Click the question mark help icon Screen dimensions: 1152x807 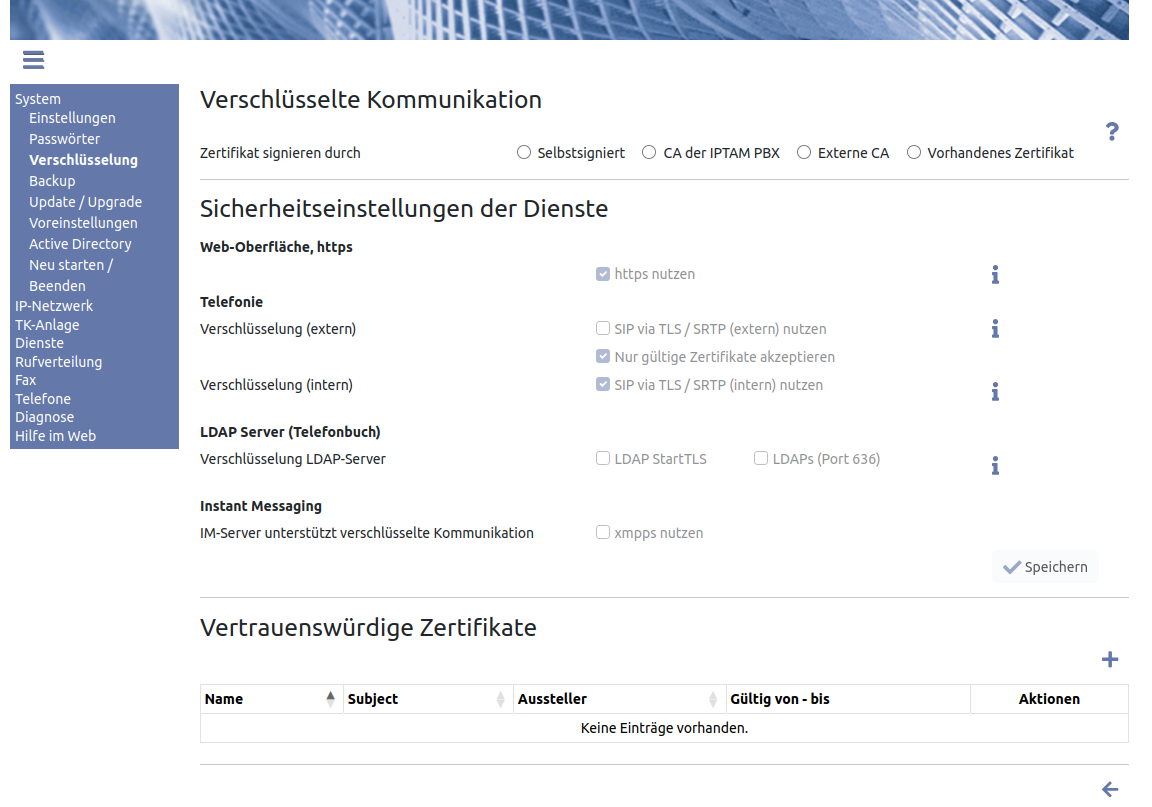[x=1111, y=131]
